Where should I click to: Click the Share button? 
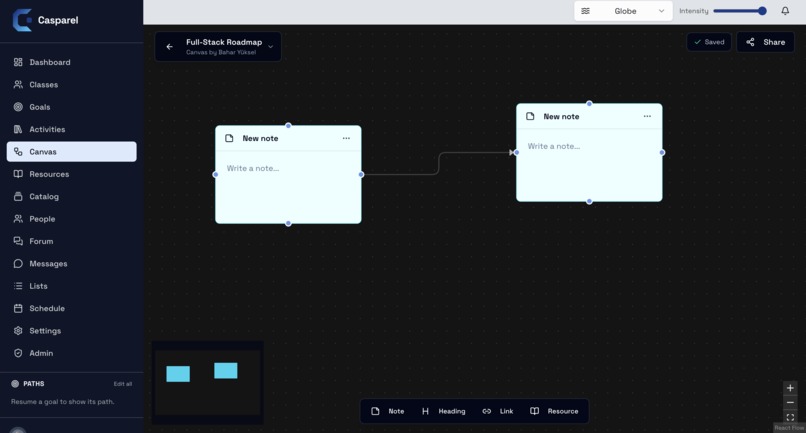(765, 42)
